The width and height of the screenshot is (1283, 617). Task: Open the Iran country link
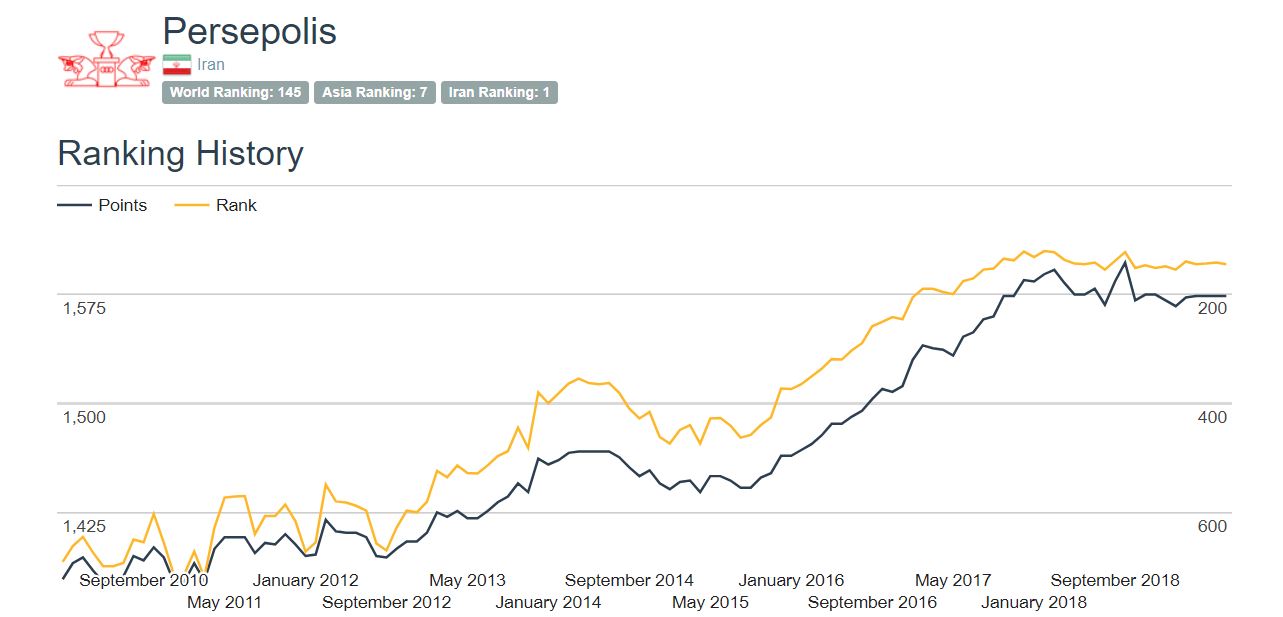click(x=211, y=65)
